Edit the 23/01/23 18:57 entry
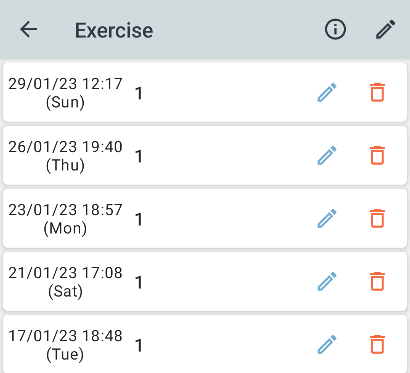Viewport: 410px width, 373px height. click(327, 218)
